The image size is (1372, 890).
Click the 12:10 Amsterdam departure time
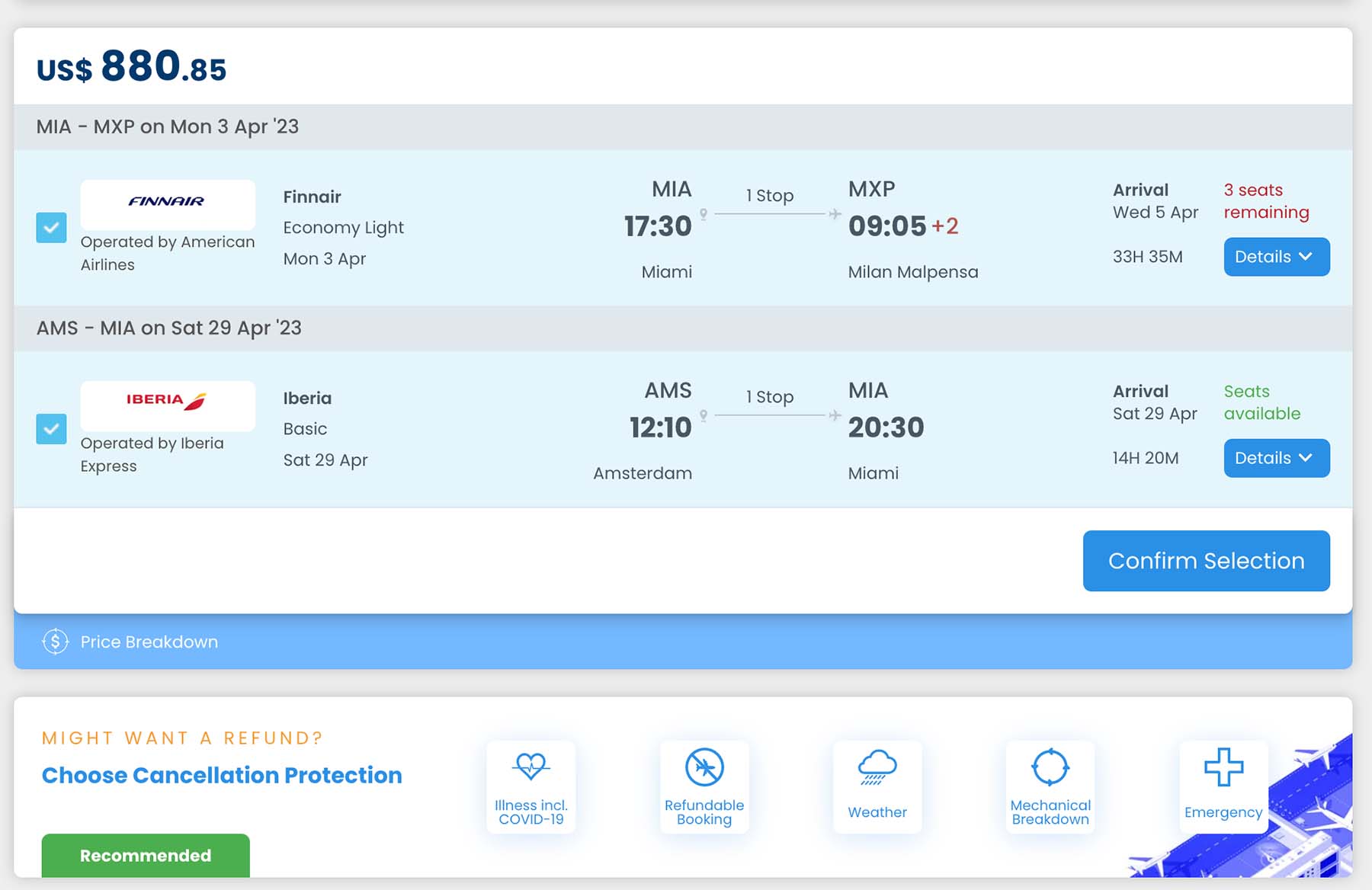660,427
